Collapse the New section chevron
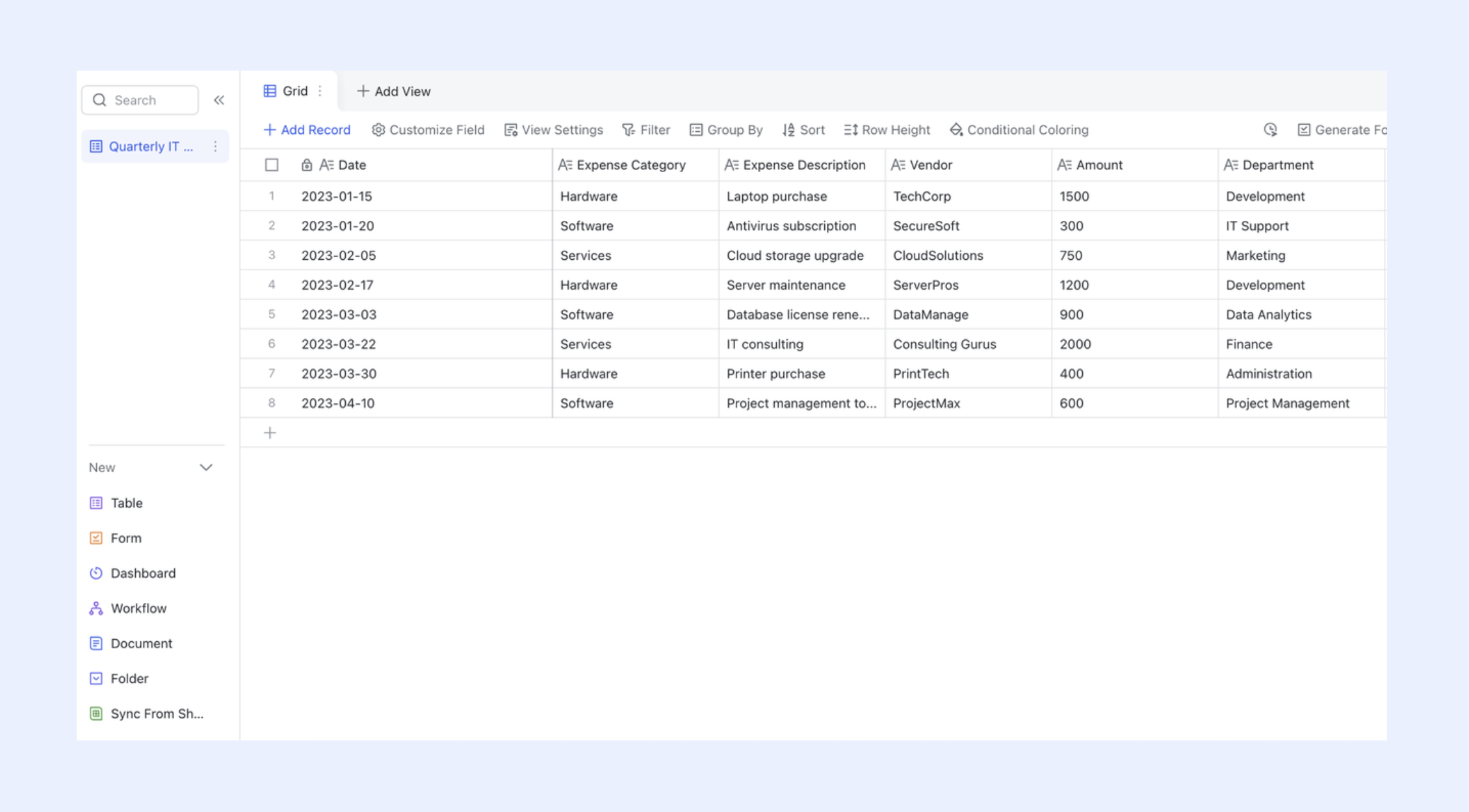 [206, 467]
